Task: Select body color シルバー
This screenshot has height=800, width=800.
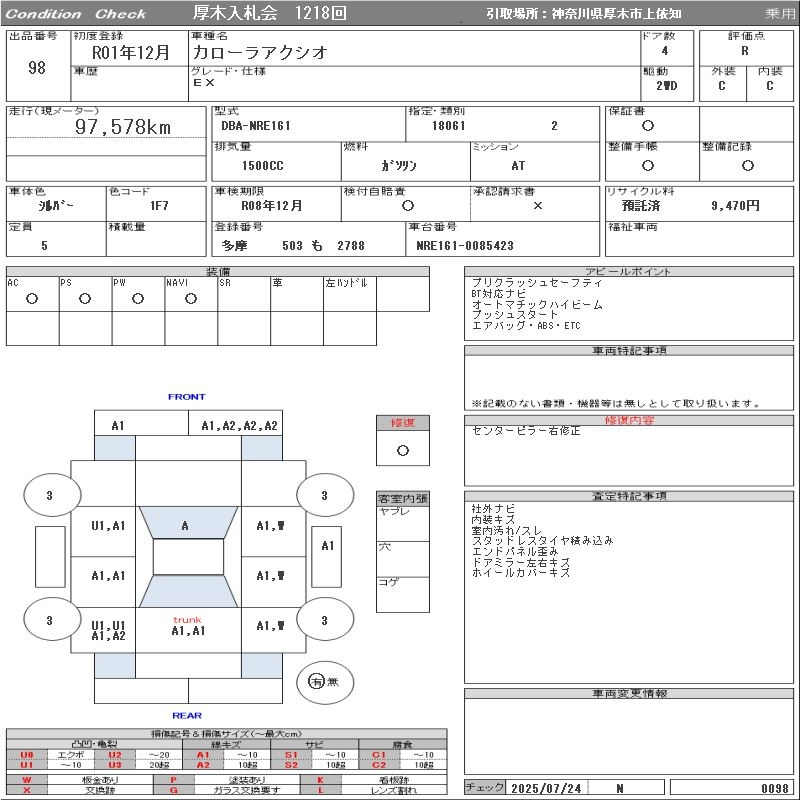Action: [56, 206]
